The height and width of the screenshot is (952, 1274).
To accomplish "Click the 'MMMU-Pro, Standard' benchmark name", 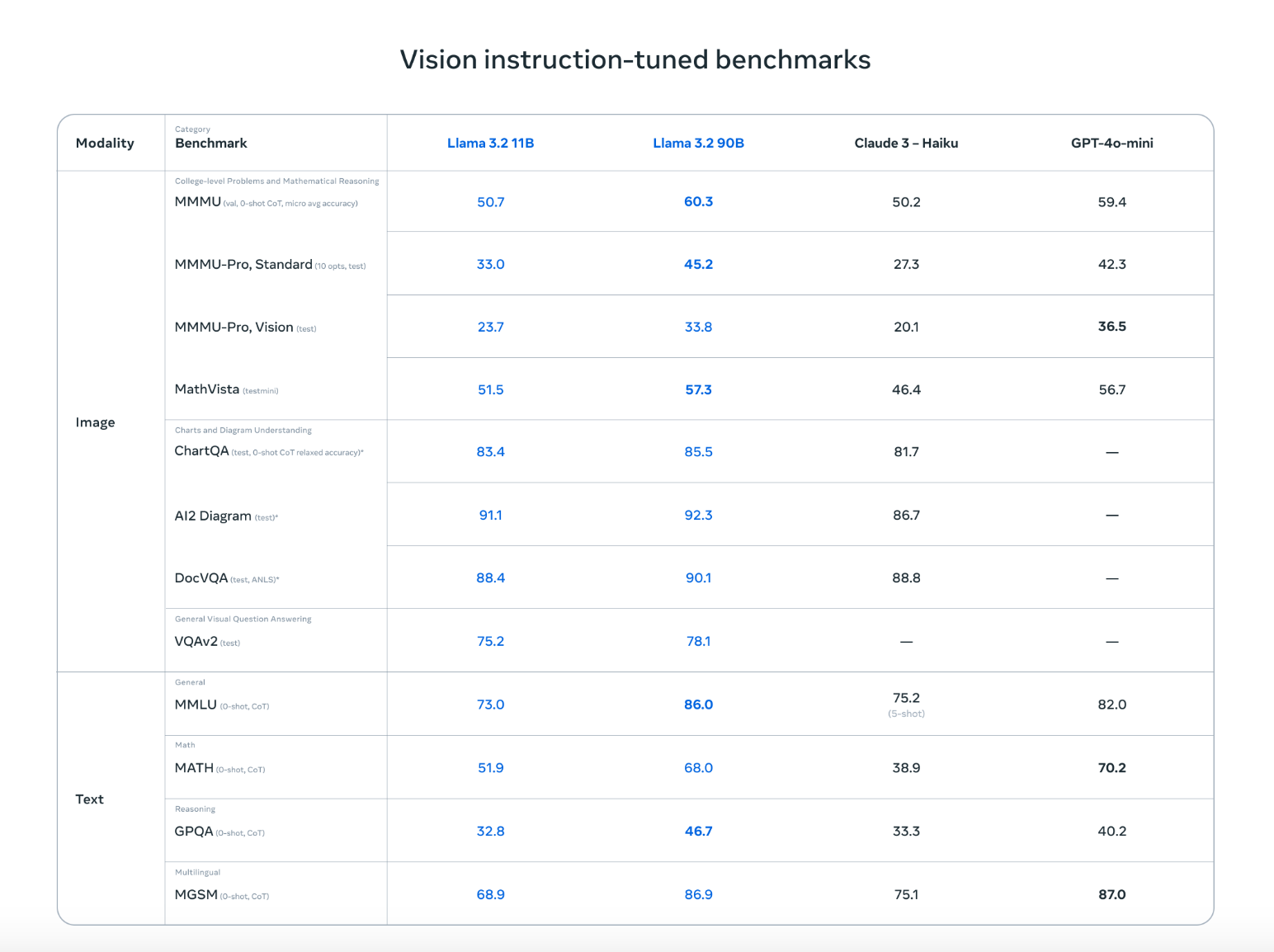I will point(243,264).
